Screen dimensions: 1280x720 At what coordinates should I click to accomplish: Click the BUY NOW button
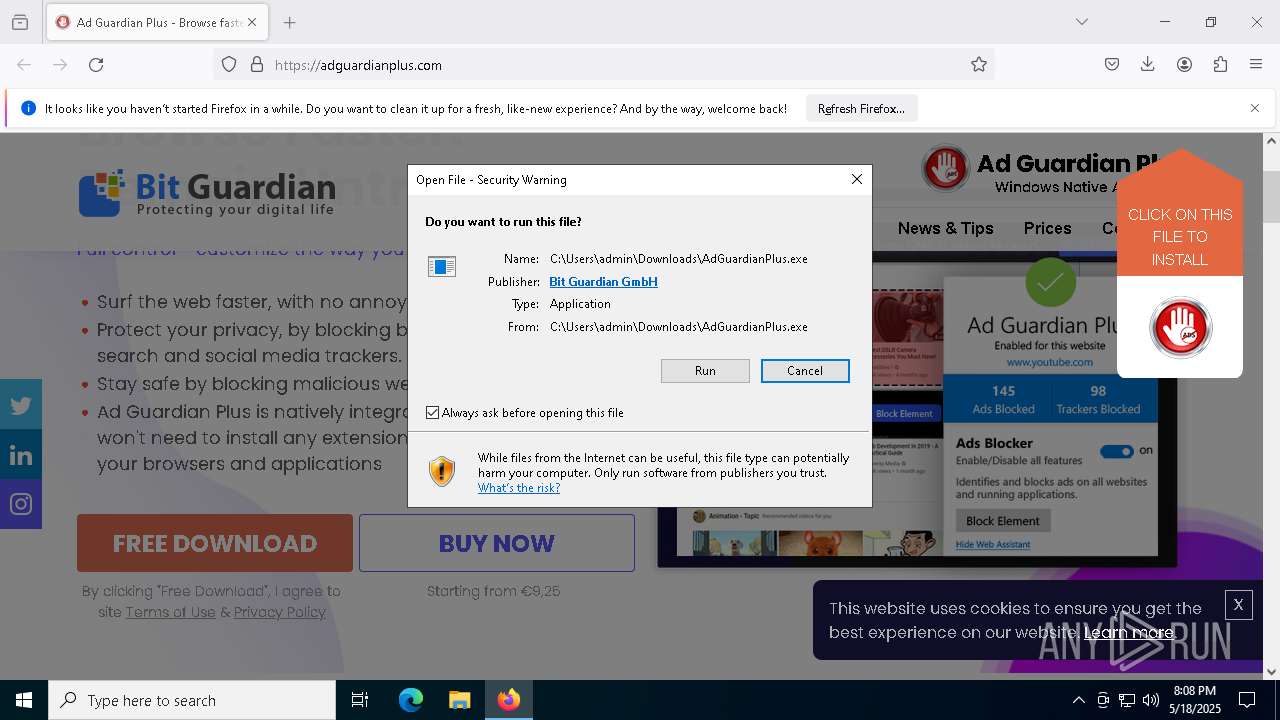pos(497,543)
